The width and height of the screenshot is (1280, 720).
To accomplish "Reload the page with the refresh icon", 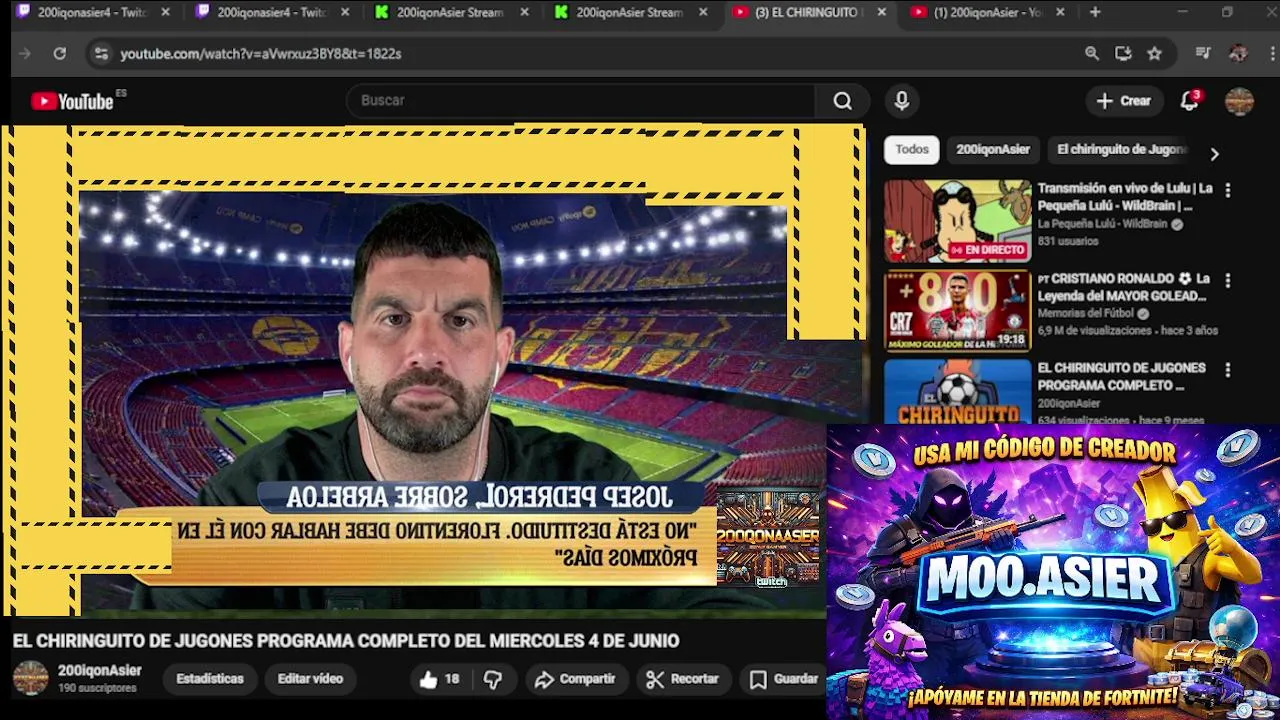I will [59, 54].
